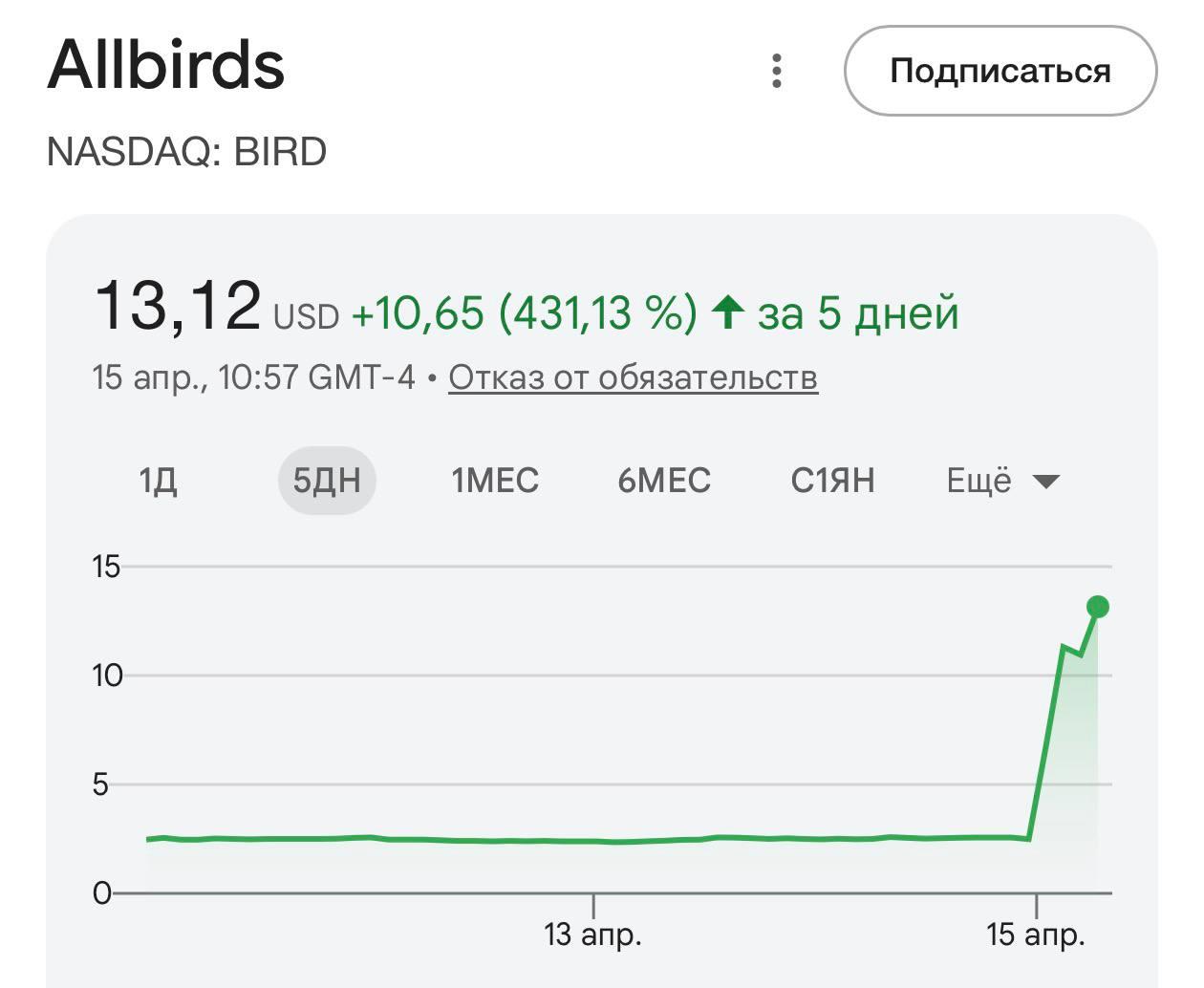Click the 15 апр., 10:57 GMT-4 timestamp
The width and height of the screenshot is (1204, 988).
click(253, 376)
